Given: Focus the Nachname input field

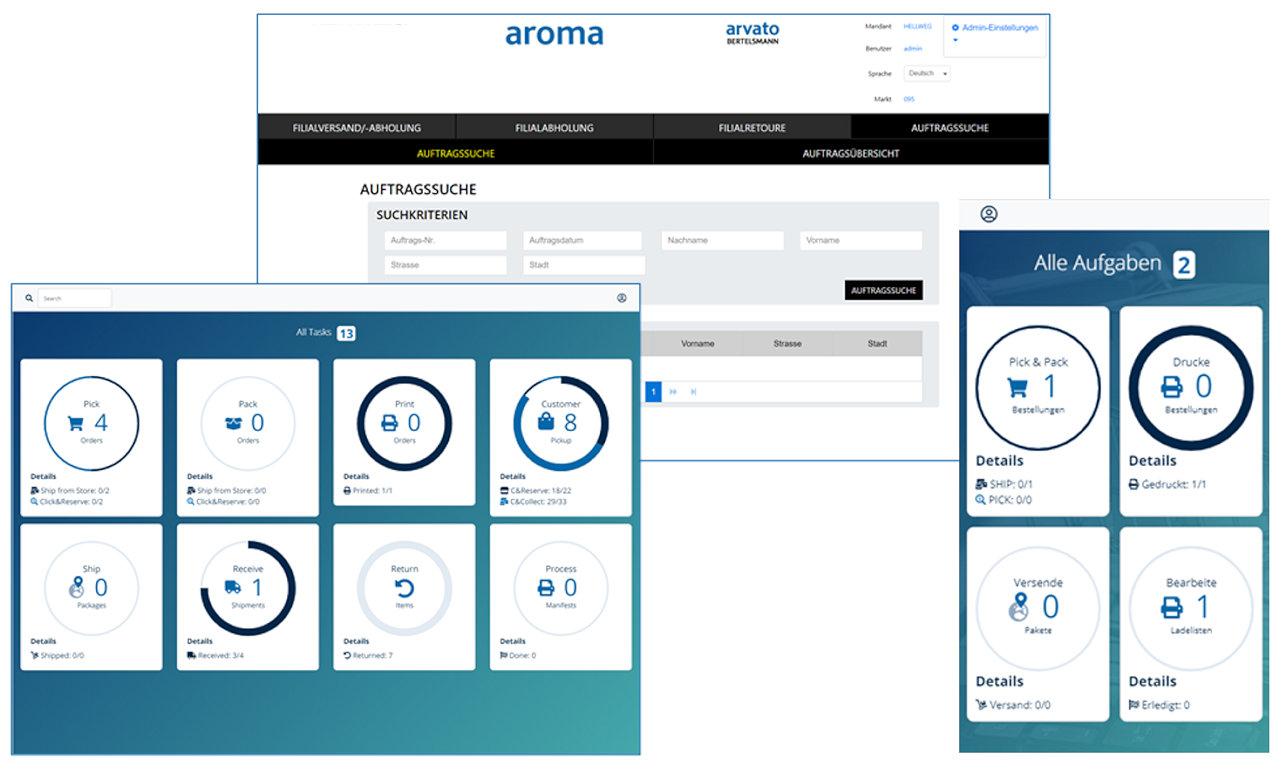Looking at the screenshot, I should [x=723, y=240].
